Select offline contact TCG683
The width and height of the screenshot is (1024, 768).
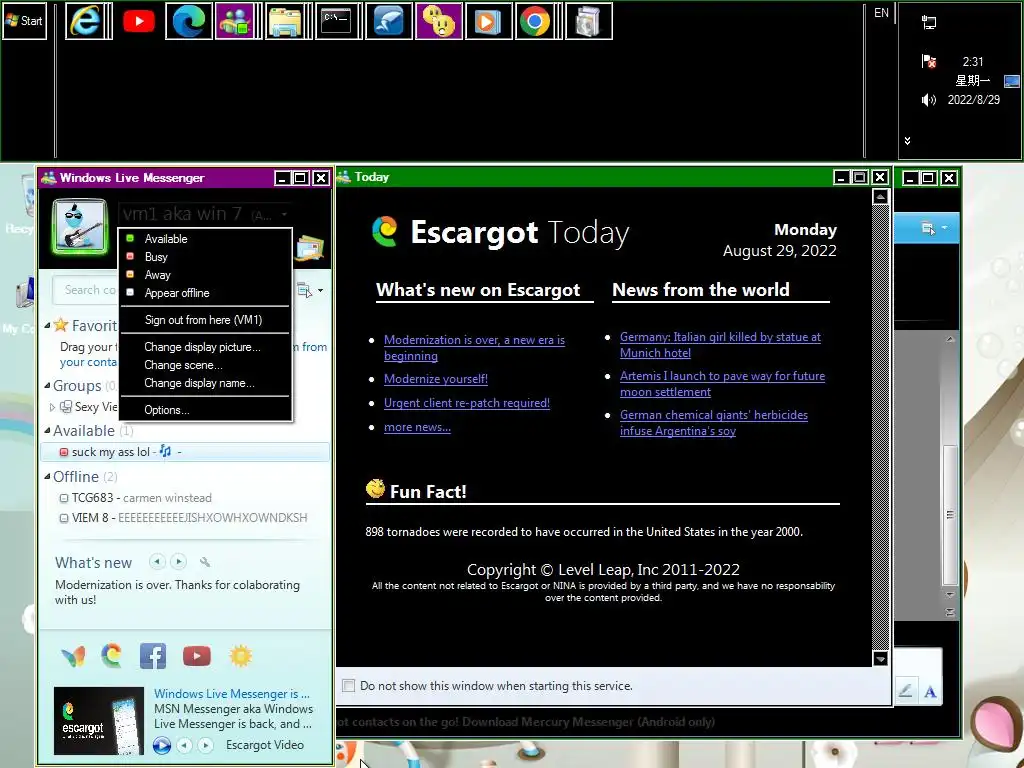185,498
